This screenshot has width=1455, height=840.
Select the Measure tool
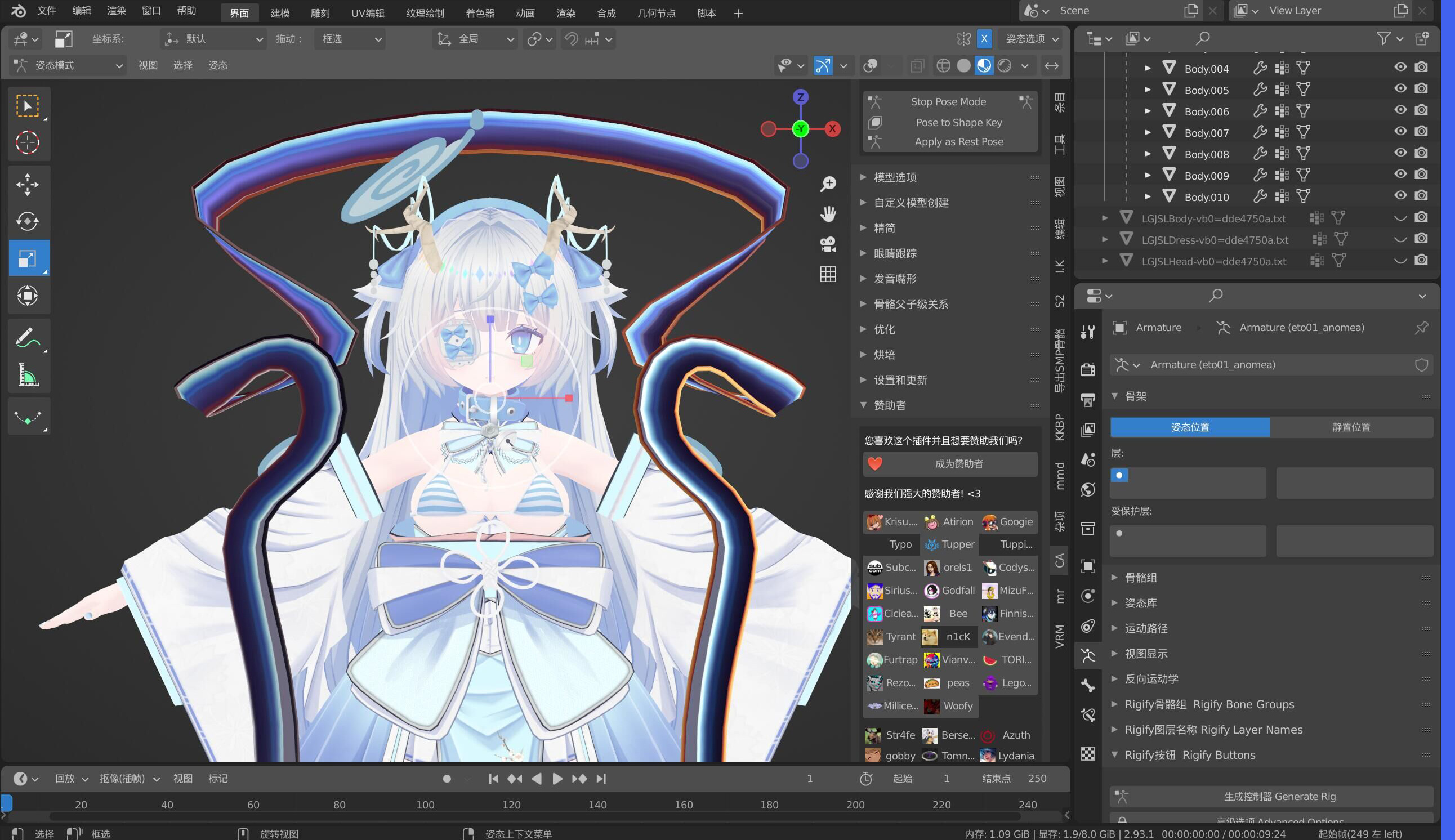click(x=28, y=375)
